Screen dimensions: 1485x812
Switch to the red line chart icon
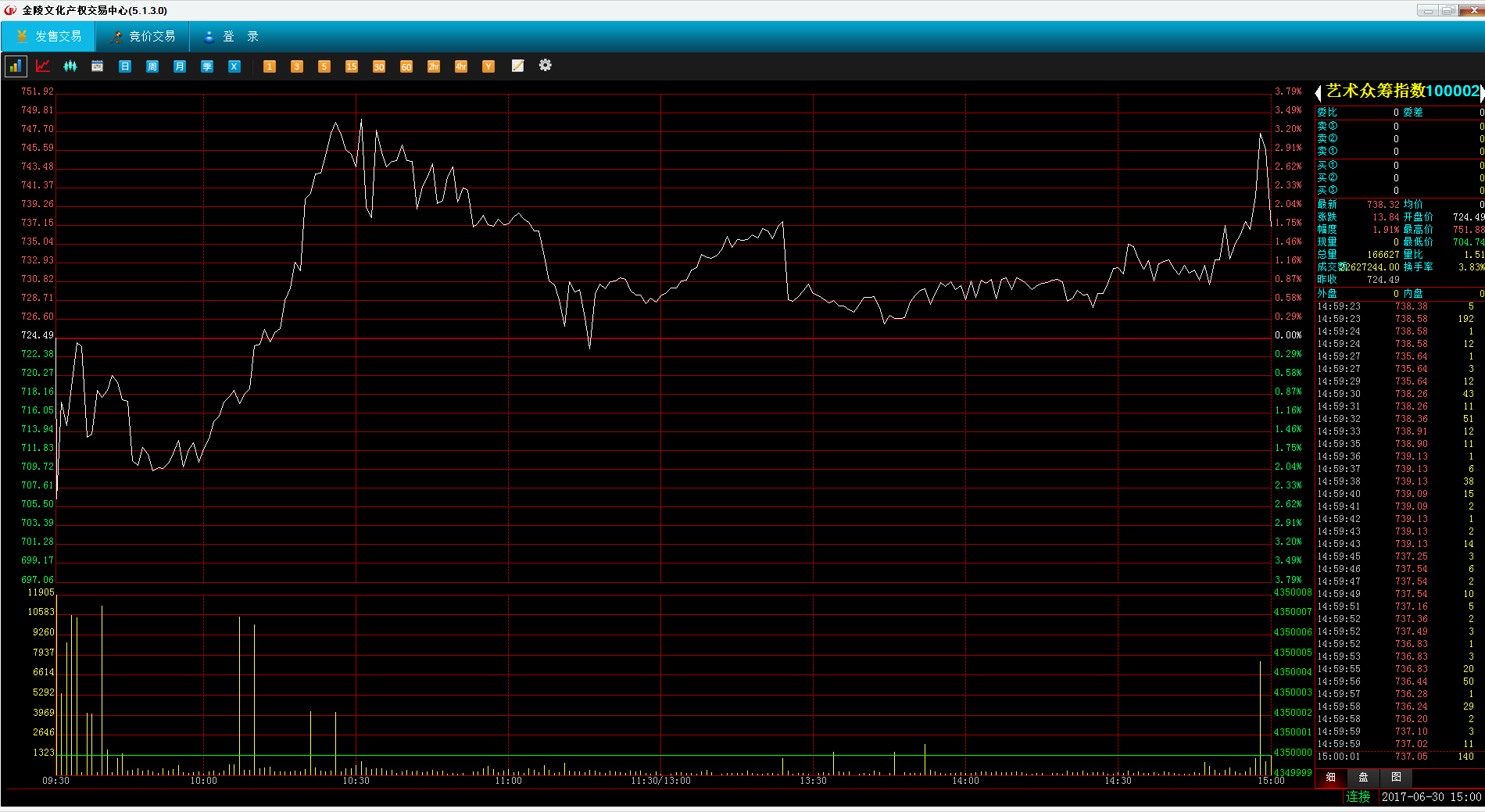point(43,66)
